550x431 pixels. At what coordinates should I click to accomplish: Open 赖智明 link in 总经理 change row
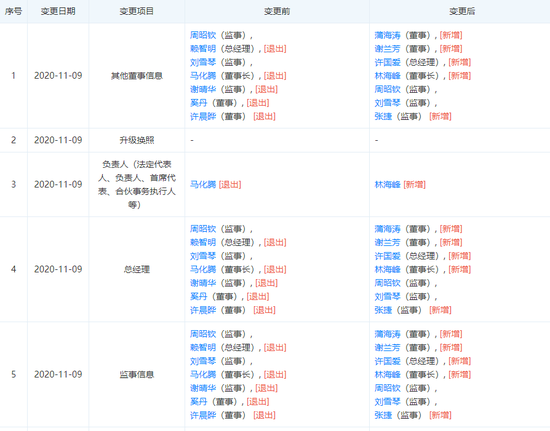coord(203,242)
